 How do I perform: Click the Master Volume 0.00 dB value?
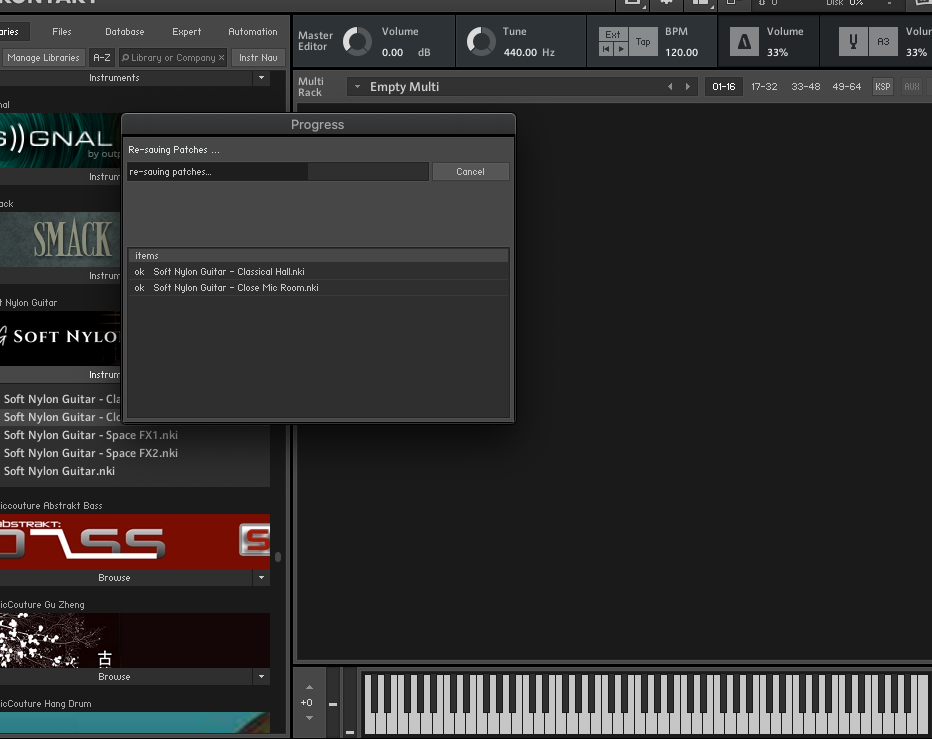(406, 52)
